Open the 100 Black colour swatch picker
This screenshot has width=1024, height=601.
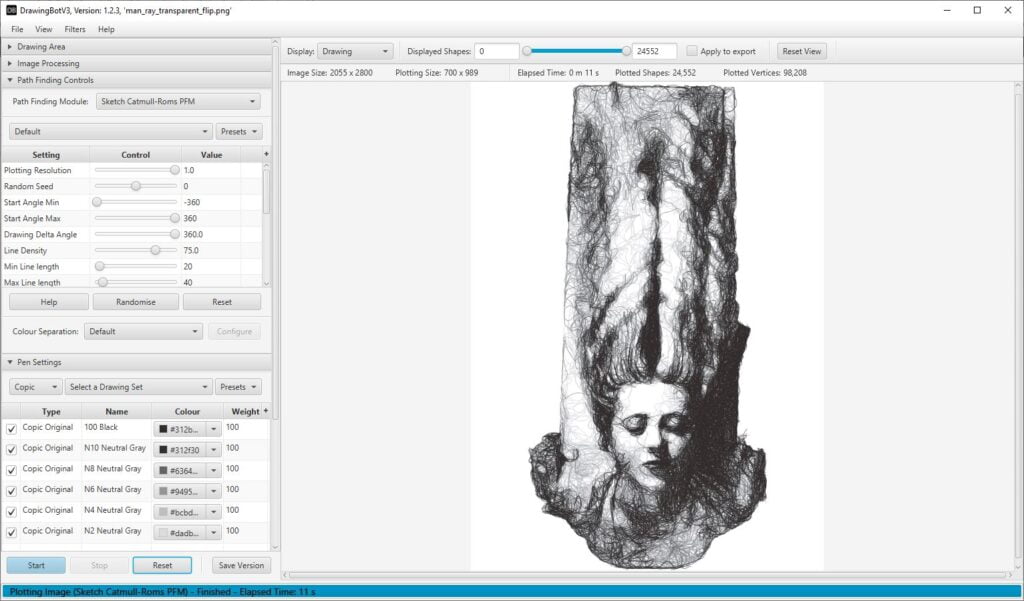coord(186,427)
